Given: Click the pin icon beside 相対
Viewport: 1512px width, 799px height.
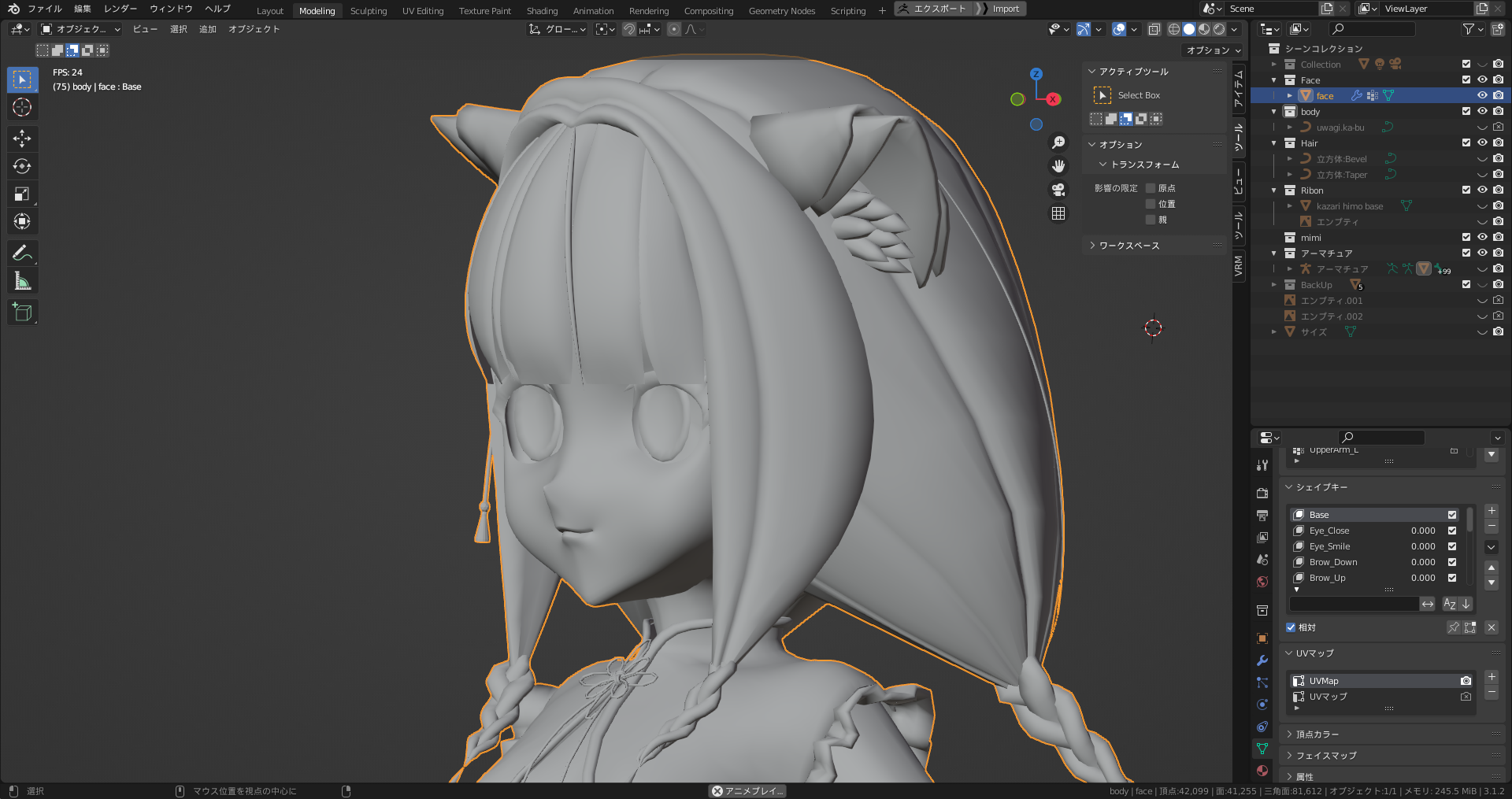Looking at the screenshot, I should tap(1454, 627).
